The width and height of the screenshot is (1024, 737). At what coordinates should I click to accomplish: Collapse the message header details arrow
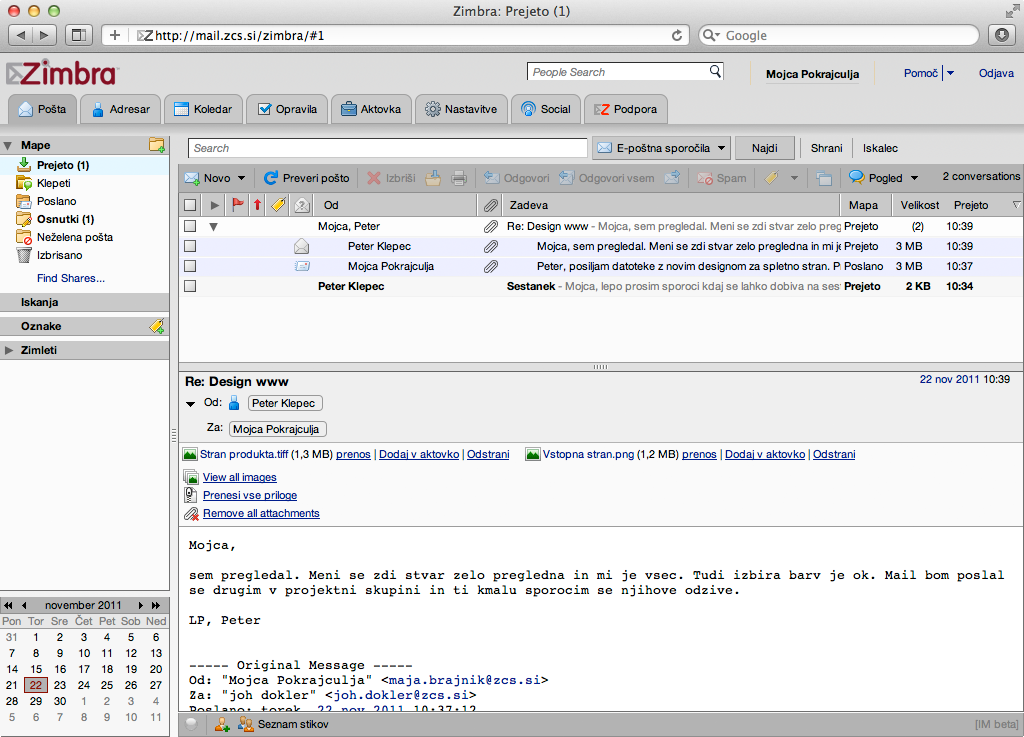coord(191,403)
